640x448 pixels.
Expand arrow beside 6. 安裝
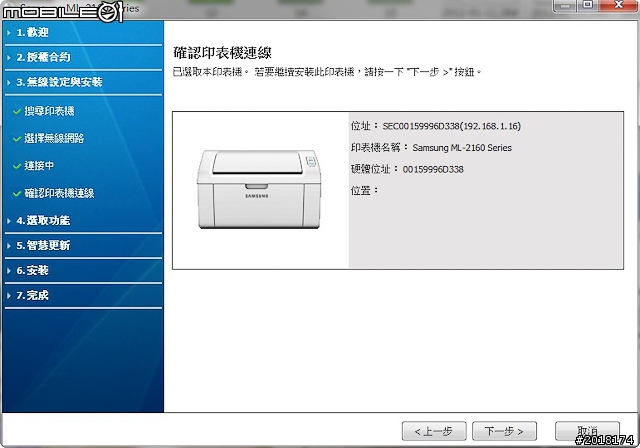click(x=9, y=271)
